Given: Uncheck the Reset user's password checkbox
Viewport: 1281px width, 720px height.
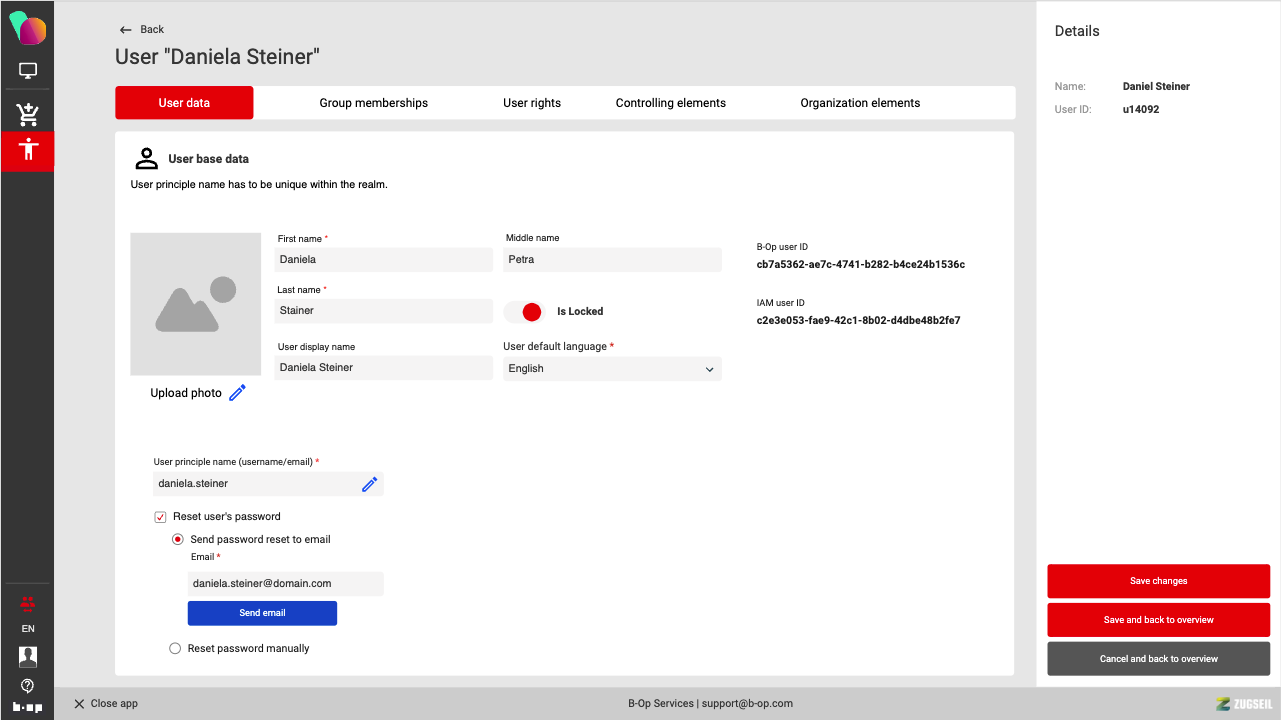Looking at the screenshot, I should (x=160, y=517).
